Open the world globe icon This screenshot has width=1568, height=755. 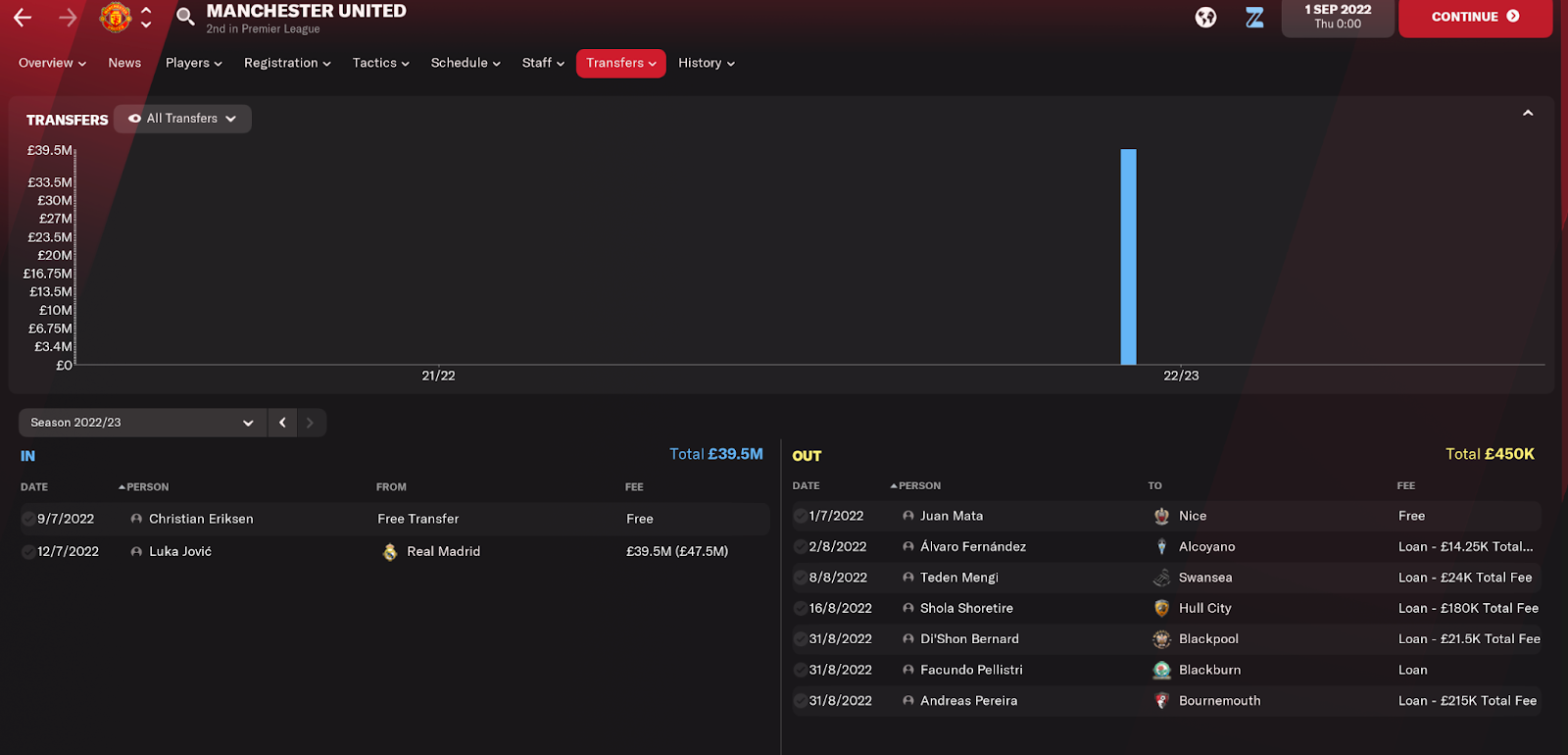tap(1205, 17)
